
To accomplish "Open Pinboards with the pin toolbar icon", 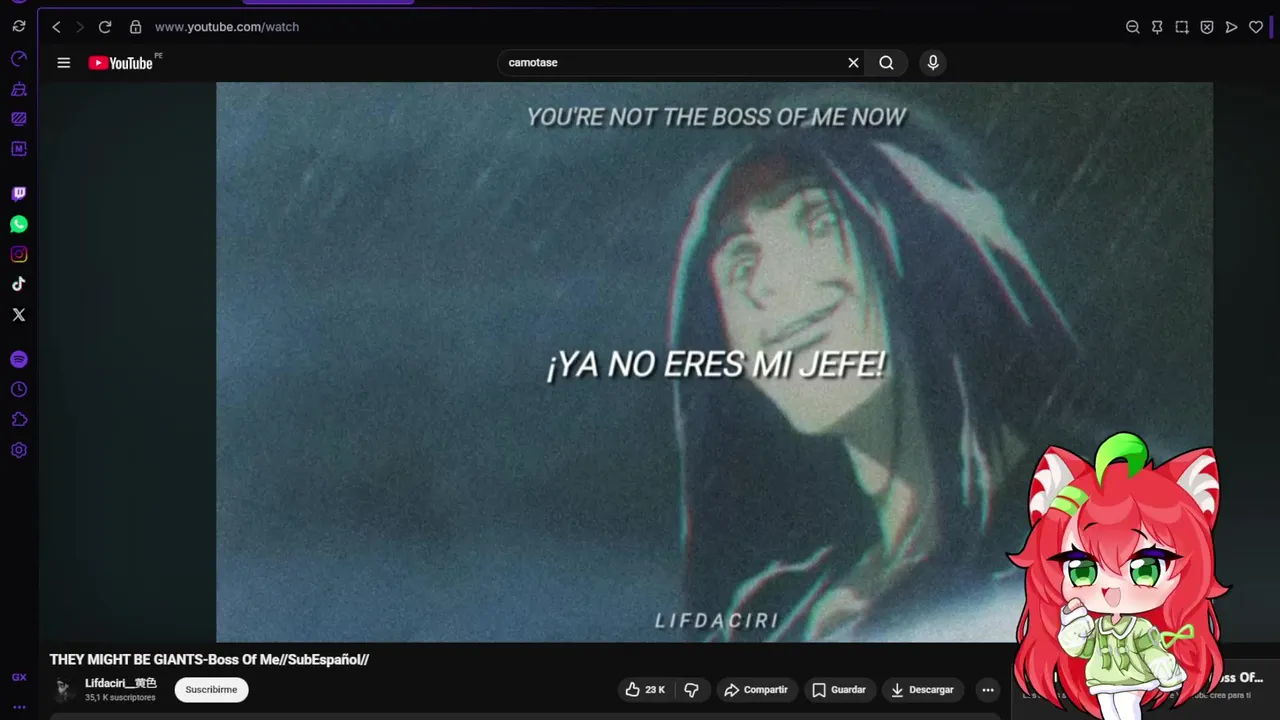I will [x=1157, y=27].
